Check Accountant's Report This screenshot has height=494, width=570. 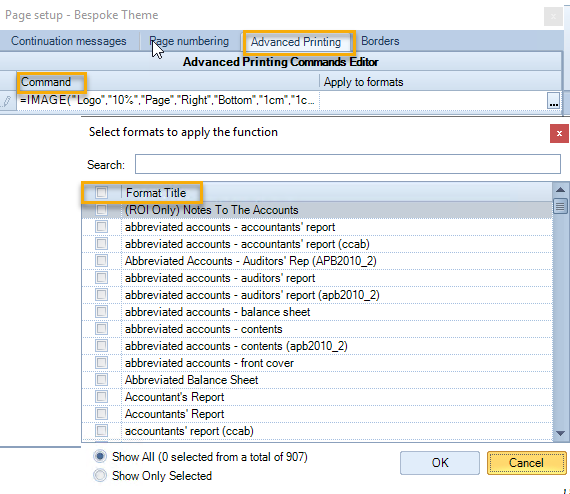click(x=101, y=397)
